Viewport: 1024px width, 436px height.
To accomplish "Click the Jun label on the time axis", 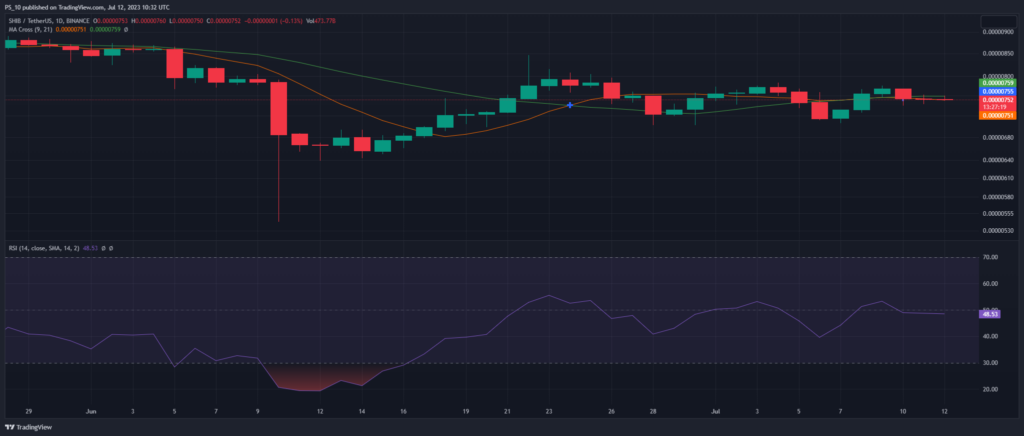I will (x=90, y=410).
